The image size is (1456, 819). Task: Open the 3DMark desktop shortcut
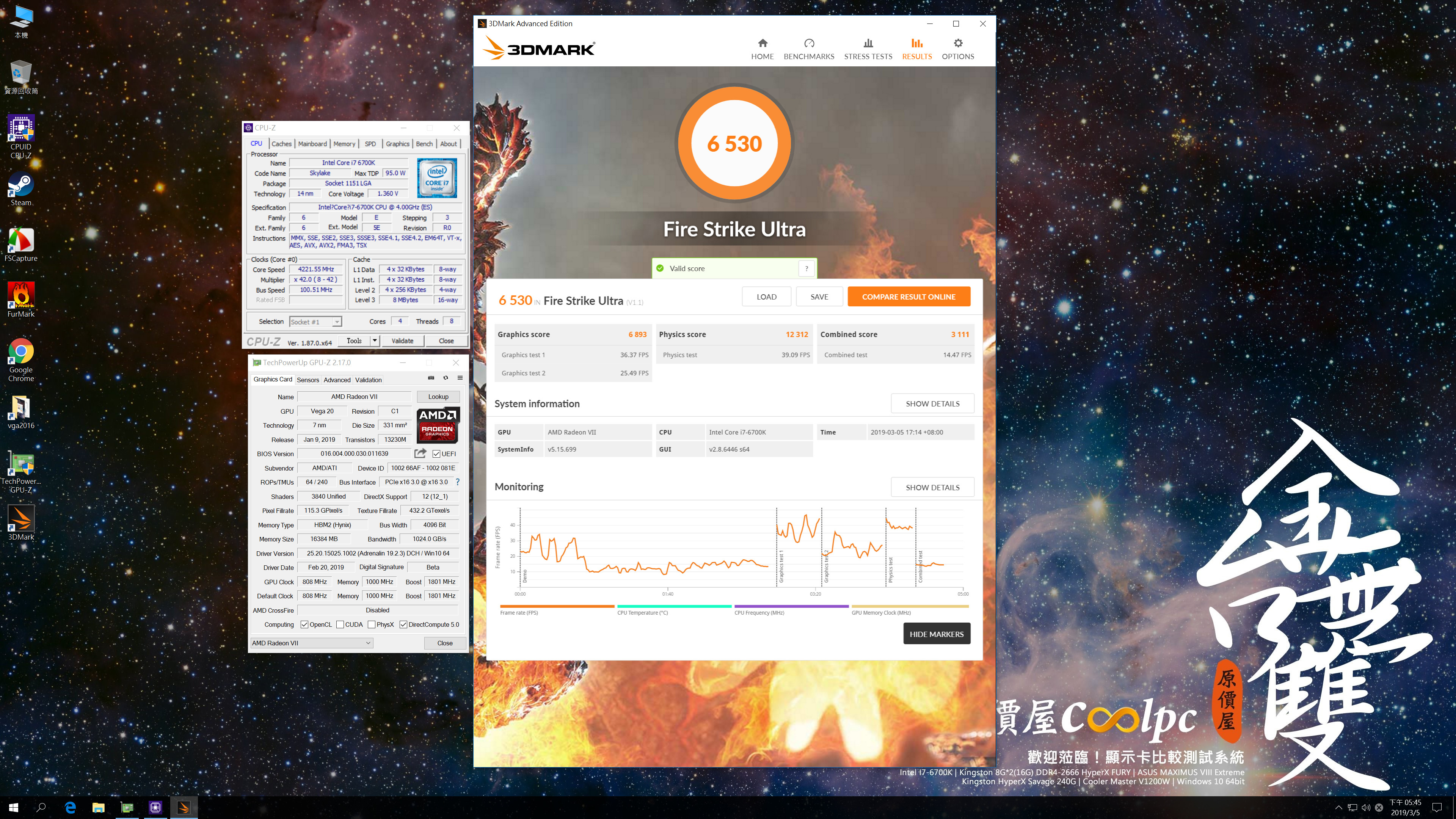coord(21,522)
